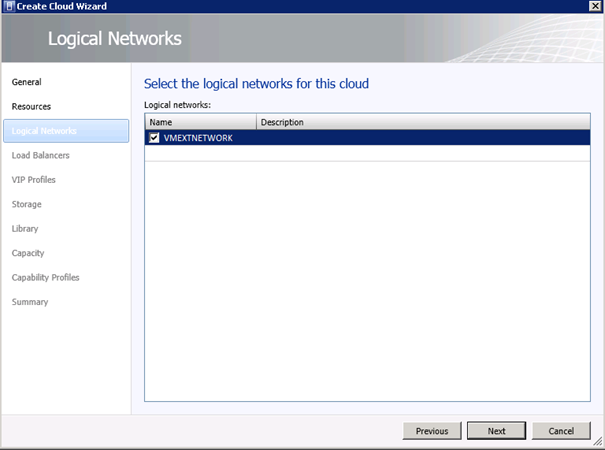This screenshot has height=450, width=605.
Task: Open the Storage wizard step
Action: (27, 204)
